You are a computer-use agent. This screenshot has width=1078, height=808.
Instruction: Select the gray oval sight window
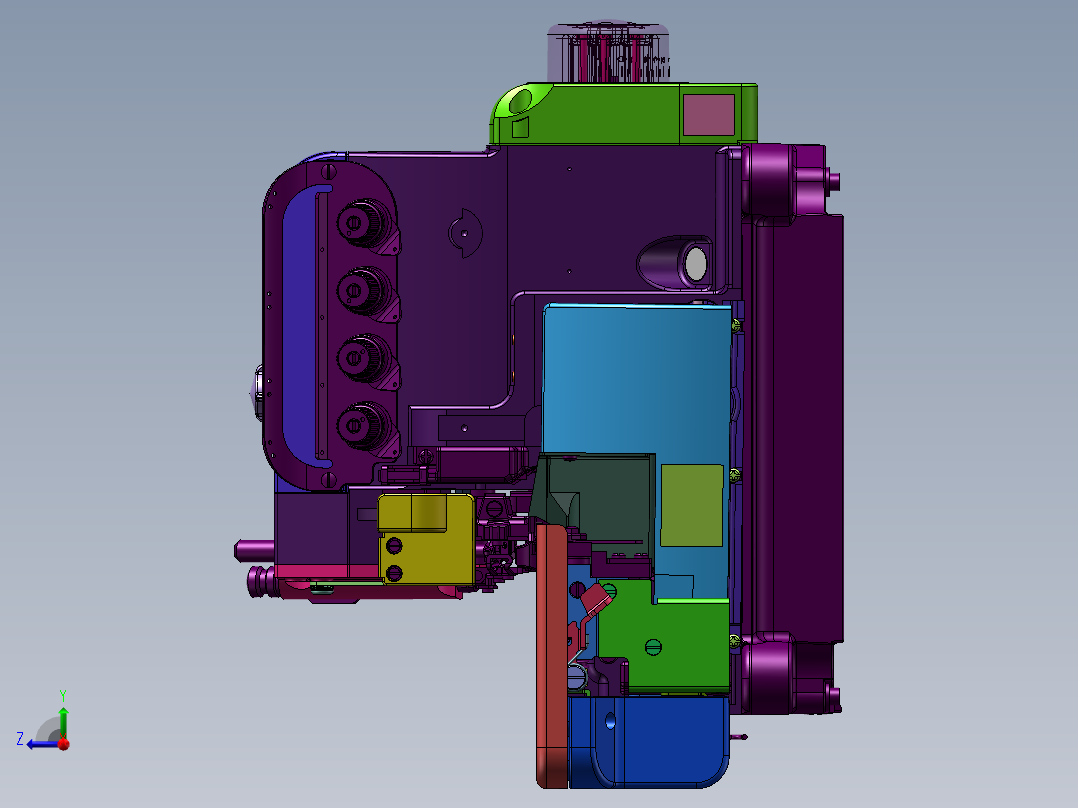(695, 264)
